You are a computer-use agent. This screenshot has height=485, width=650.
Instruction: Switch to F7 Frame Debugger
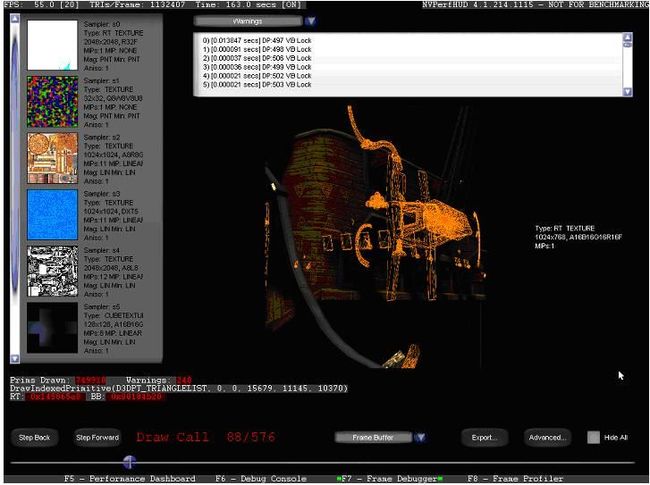(390, 478)
